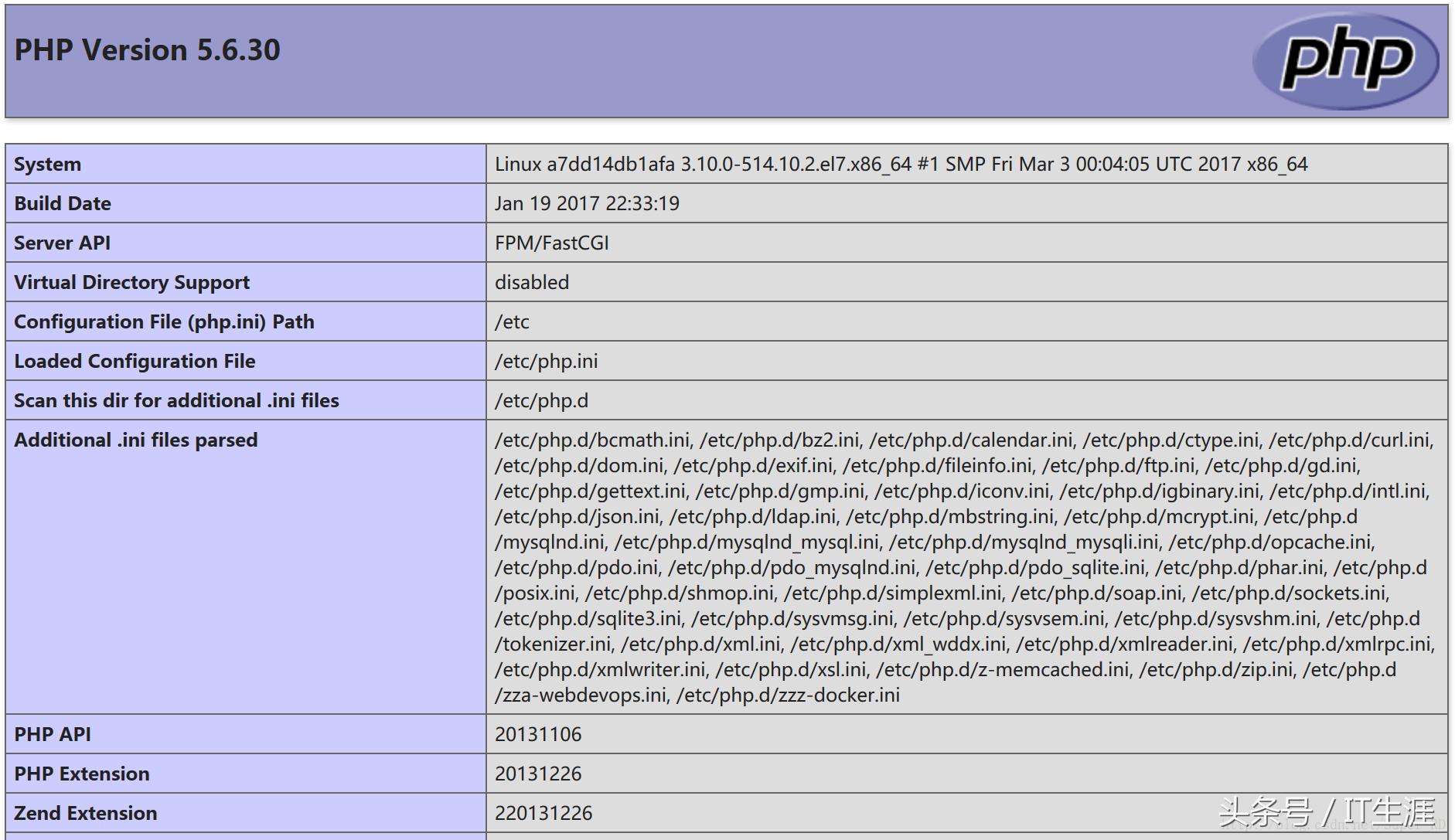
Task: Select the disabled value
Action: coord(532,282)
